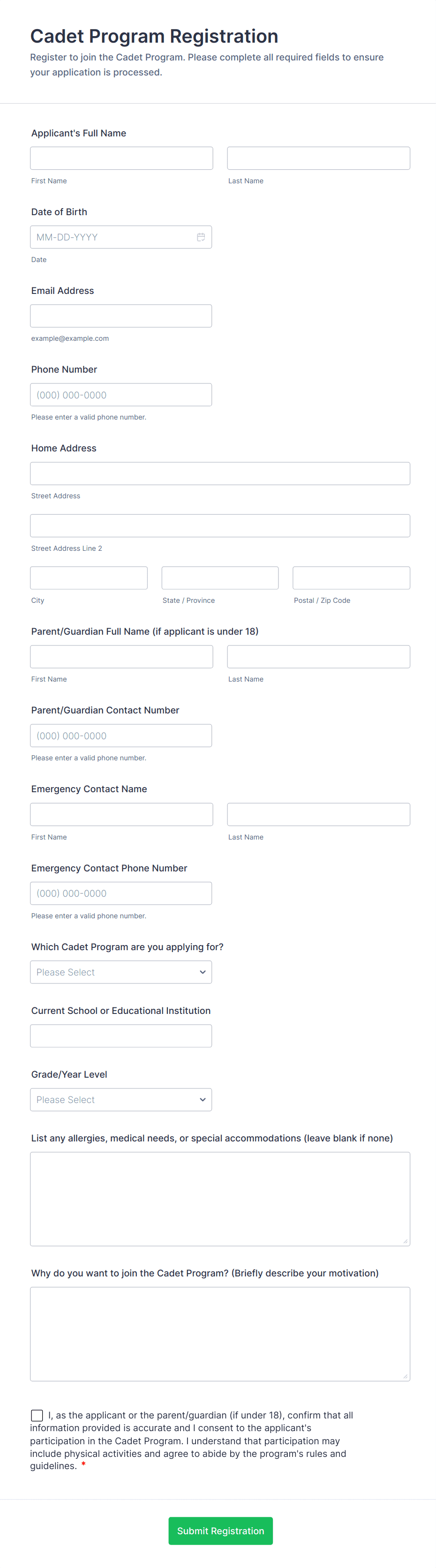
Task: Focus the applicant's First Name field
Action: 122,158
